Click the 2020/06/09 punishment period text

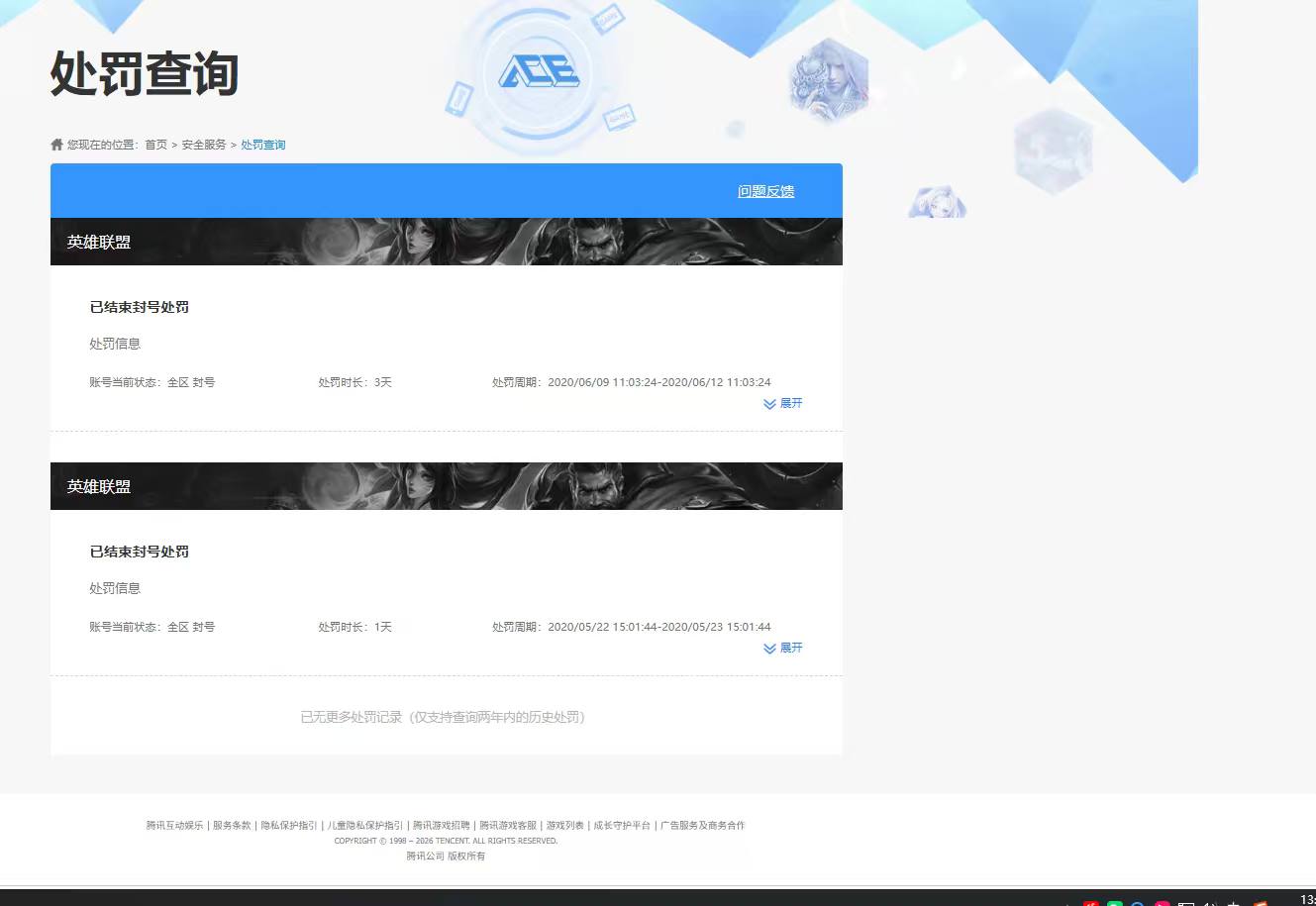click(632, 382)
